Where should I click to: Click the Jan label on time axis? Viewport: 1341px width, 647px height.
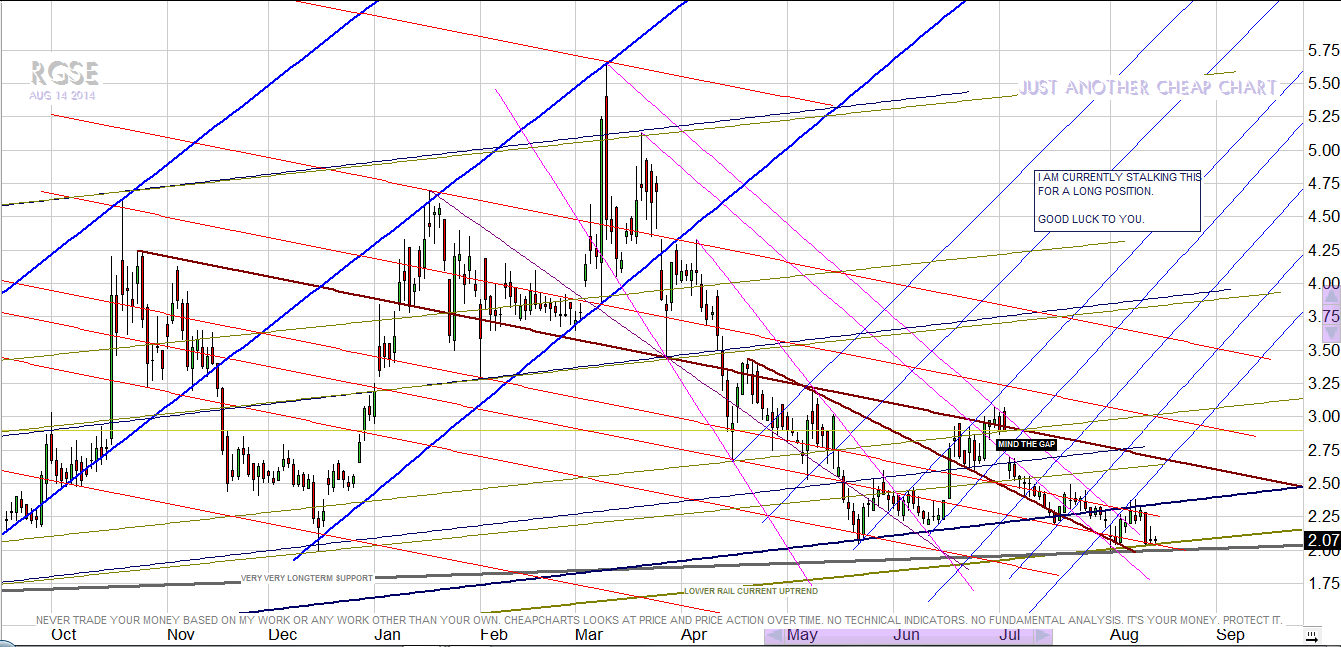coord(387,634)
